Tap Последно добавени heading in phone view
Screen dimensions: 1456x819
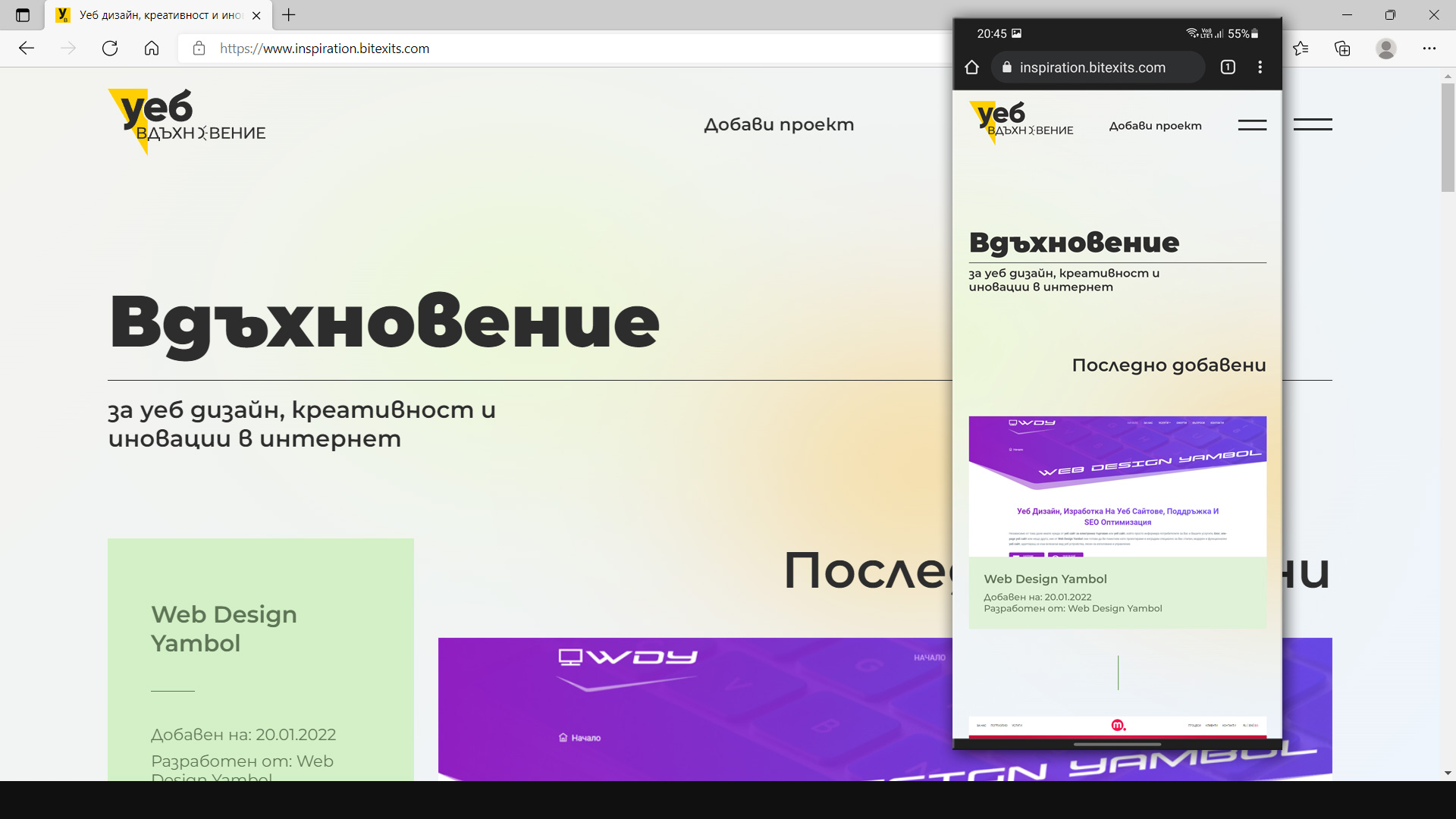click(1169, 366)
